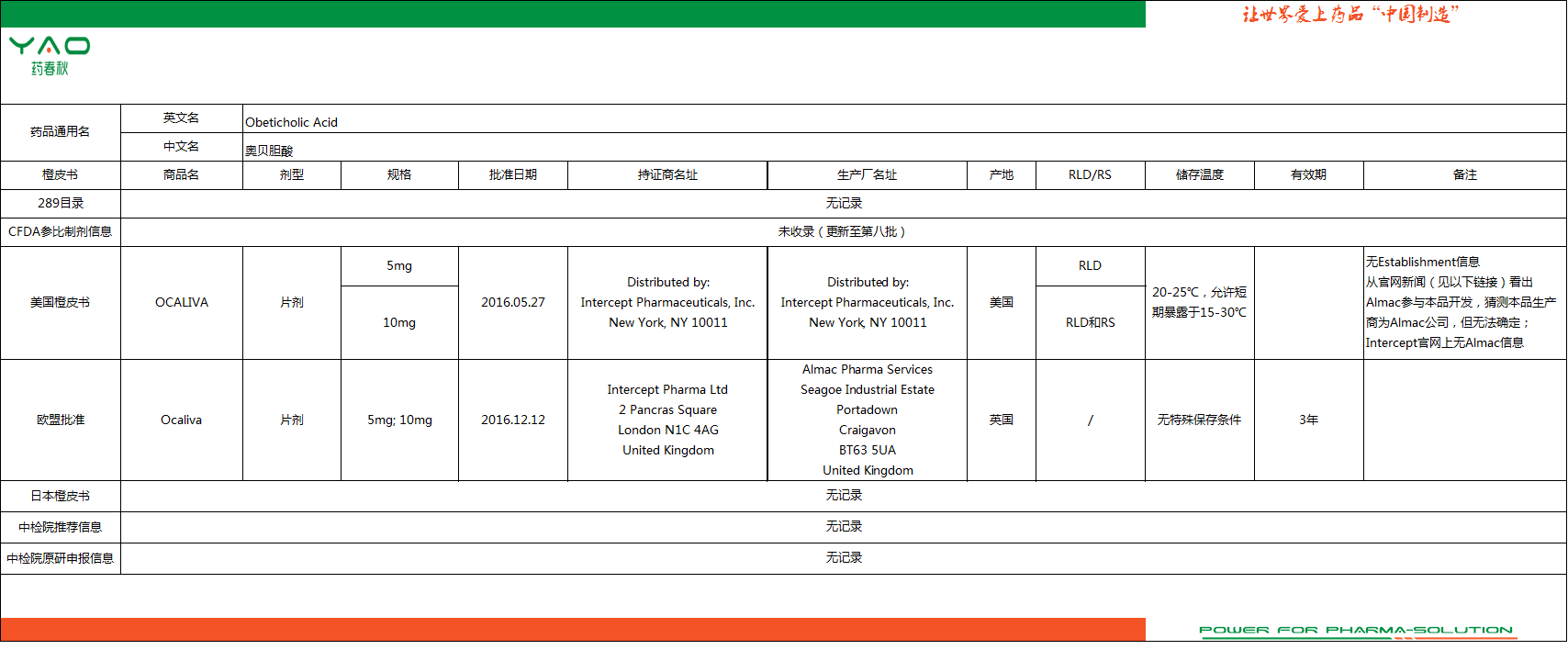Click the RLD/RS column header
This screenshot has height=661, width=1568.
coord(1091,175)
